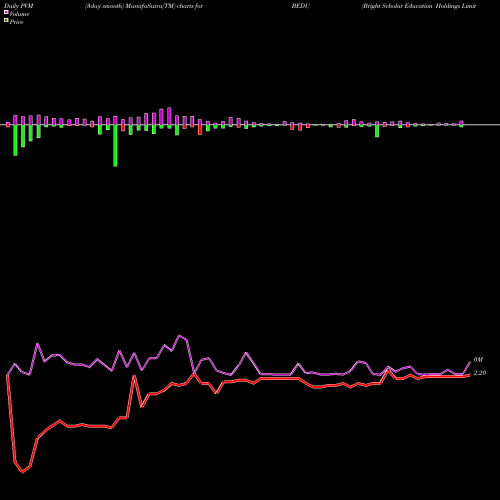Click the lowest point of the red price line
Image resolution: width=500 pixels, height=500 pixels.
pyautogui.click(x=22, y=472)
